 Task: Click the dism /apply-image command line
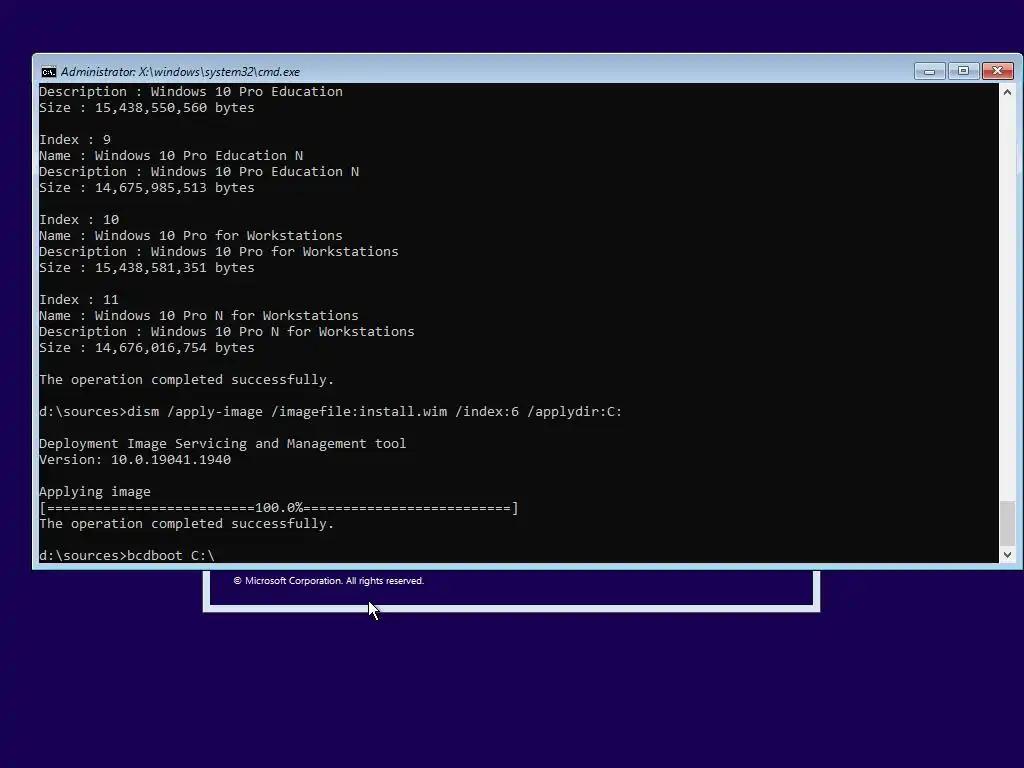tap(330, 411)
